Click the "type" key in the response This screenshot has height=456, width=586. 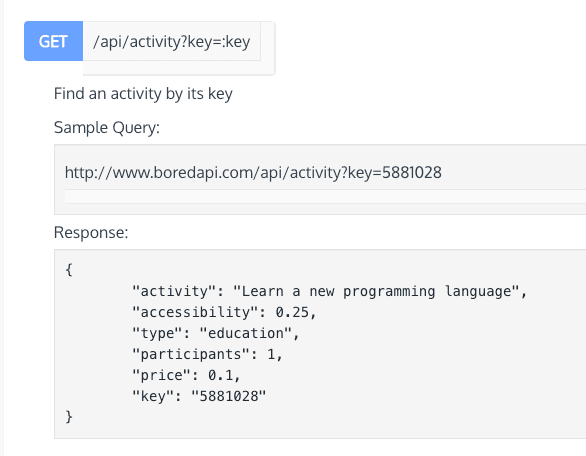(x=157, y=333)
